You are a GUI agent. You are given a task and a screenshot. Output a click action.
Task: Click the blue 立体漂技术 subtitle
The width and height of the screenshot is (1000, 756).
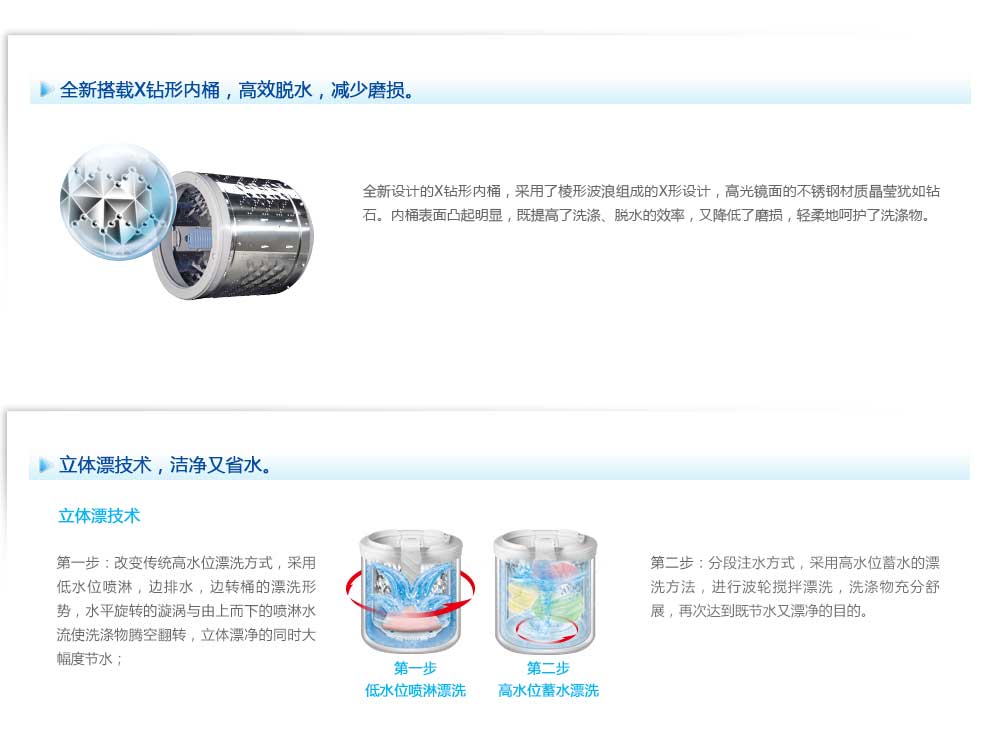[x=99, y=515]
